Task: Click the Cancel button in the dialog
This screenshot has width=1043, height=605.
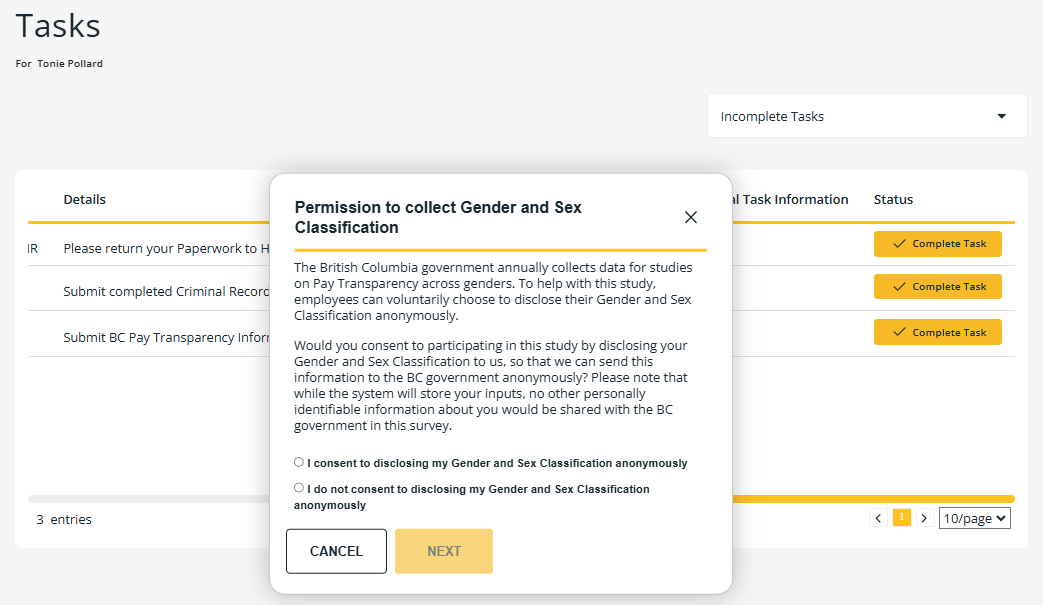Action: tap(336, 551)
